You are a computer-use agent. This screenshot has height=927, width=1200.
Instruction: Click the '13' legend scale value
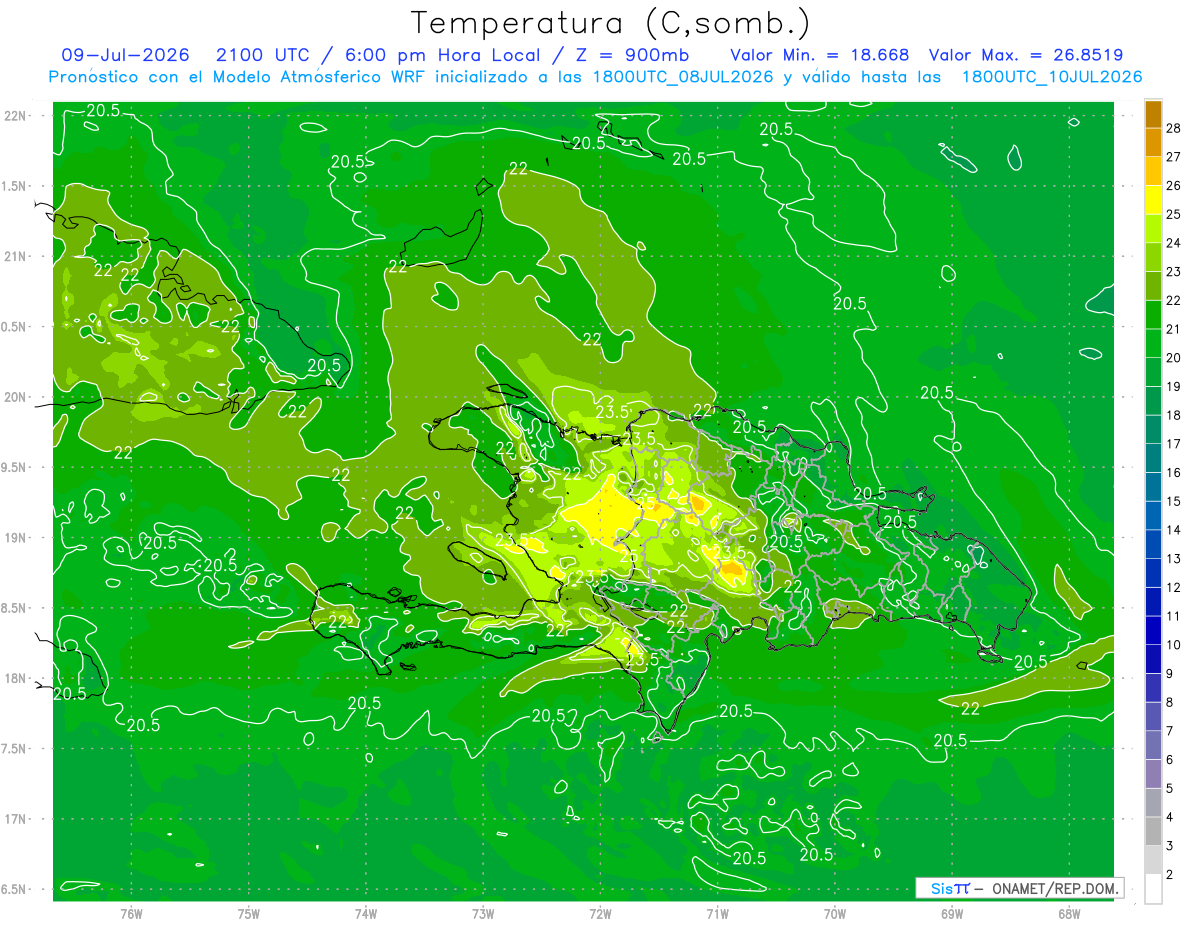pos(1174,559)
